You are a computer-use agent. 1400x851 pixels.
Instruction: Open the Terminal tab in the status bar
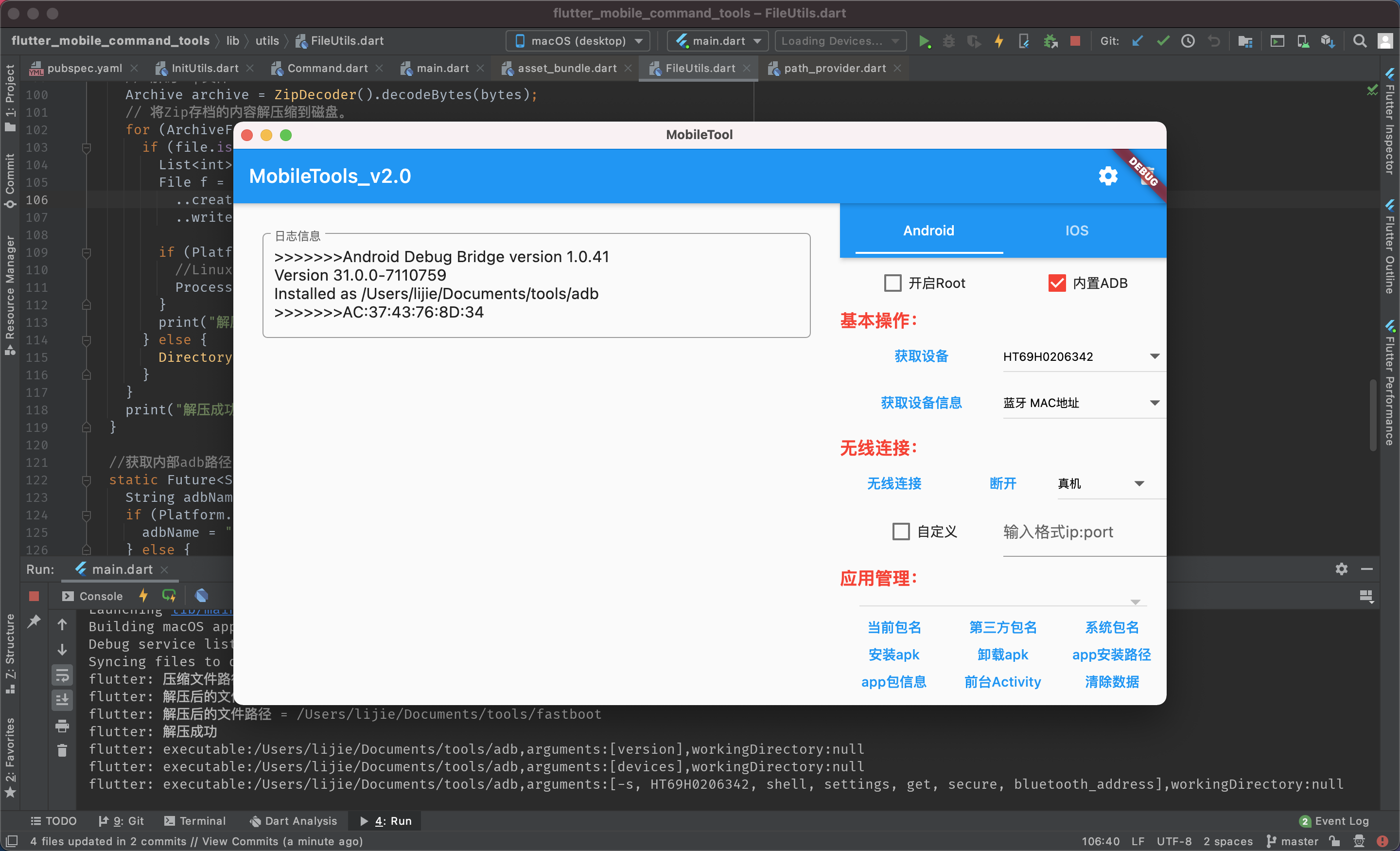point(195,820)
